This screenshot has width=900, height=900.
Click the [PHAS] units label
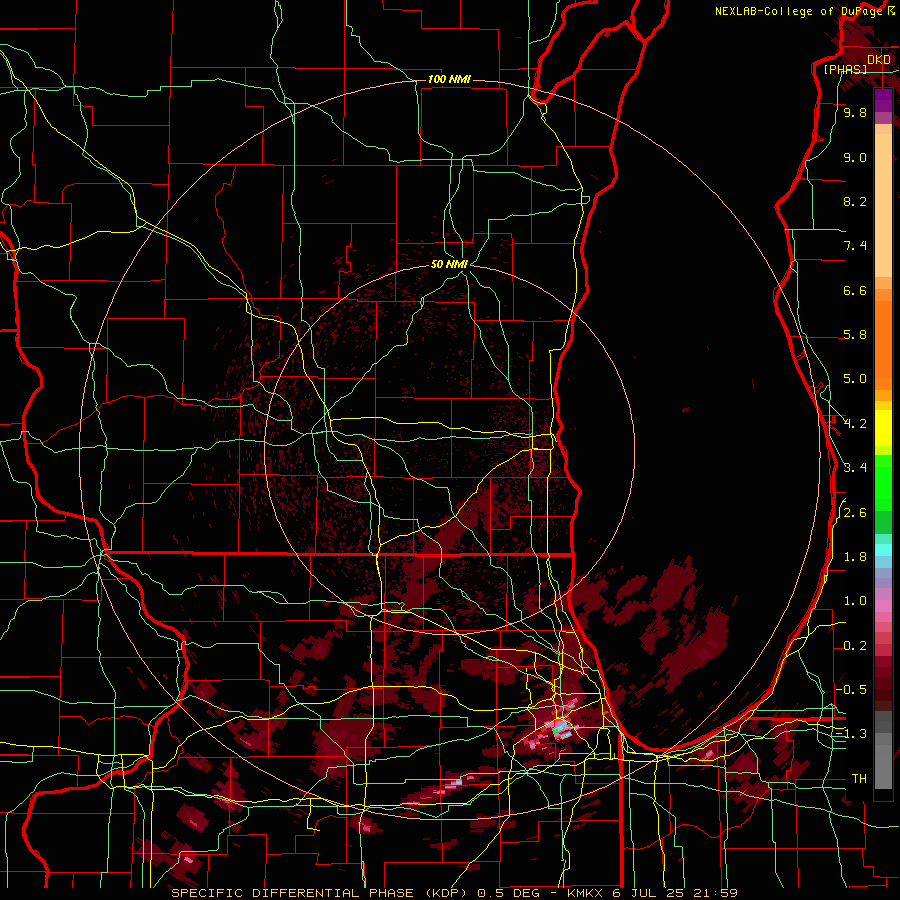(845, 69)
